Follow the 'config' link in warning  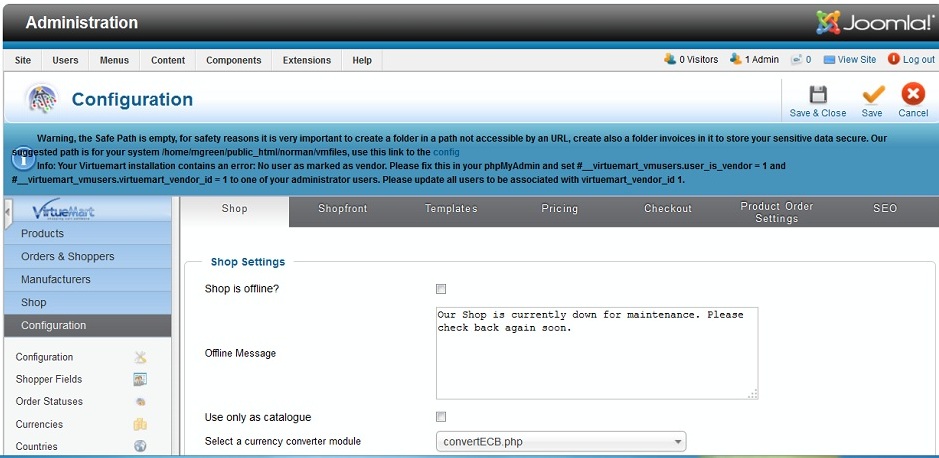point(446,152)
